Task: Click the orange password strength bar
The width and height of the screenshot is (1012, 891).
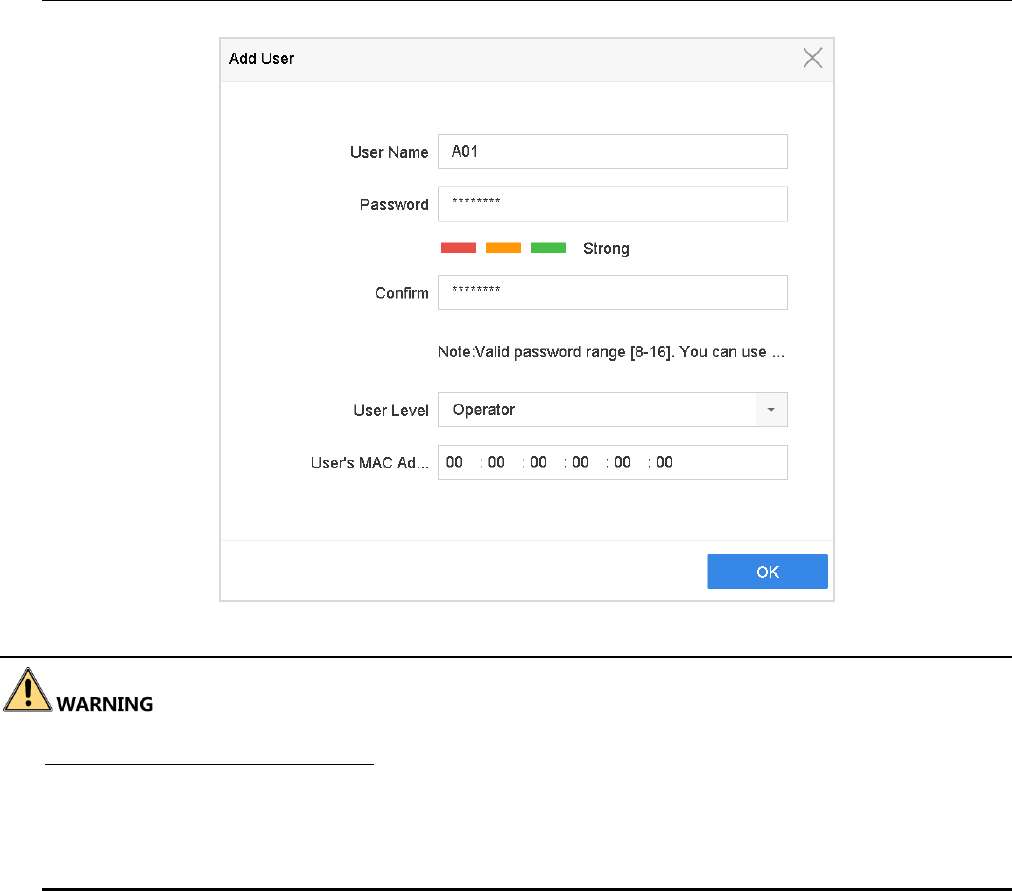Action: 503,248
